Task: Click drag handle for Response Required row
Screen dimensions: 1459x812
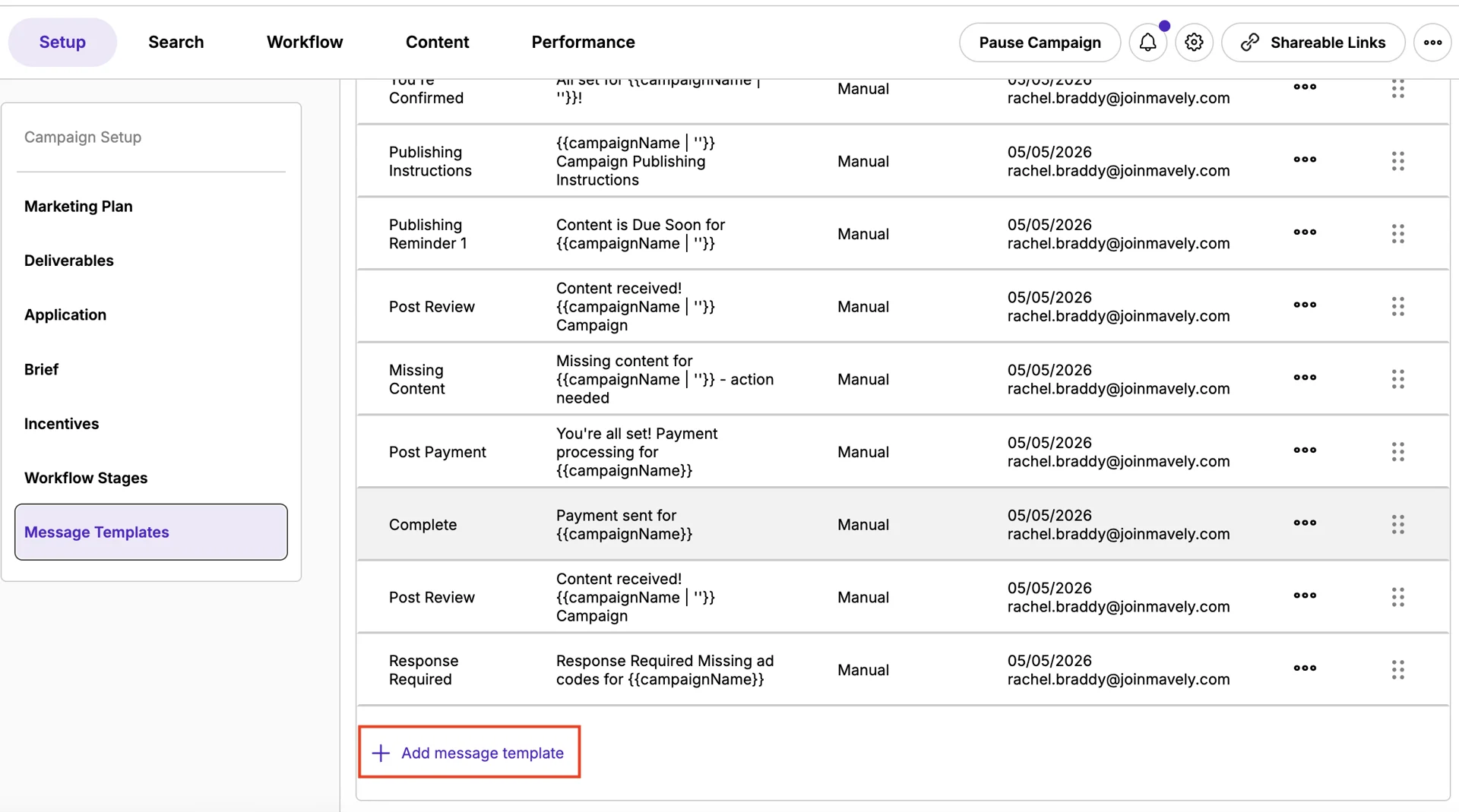Action: (1397, 670)
